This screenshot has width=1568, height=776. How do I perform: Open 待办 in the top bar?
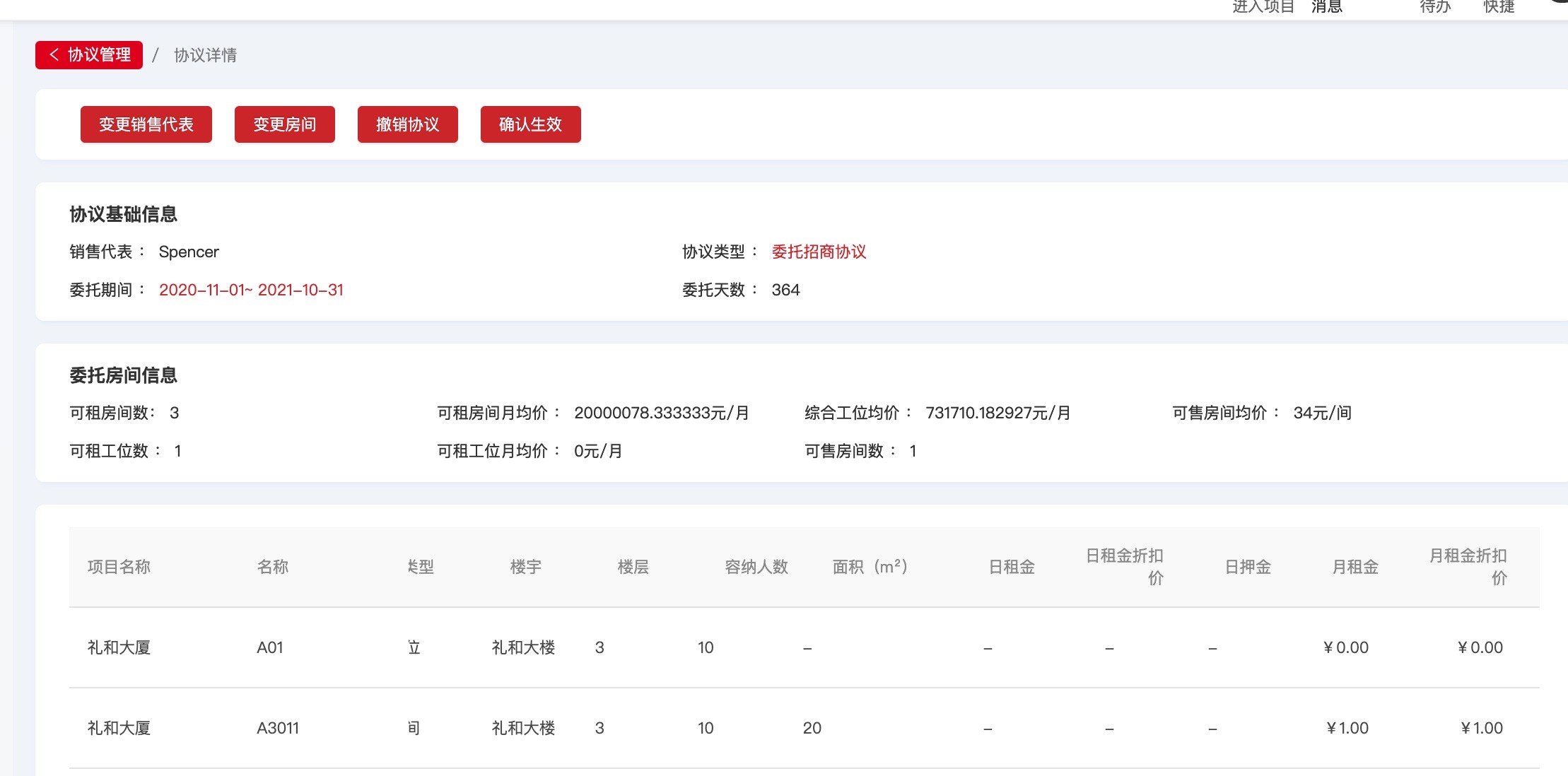(x=1435, y=7)
